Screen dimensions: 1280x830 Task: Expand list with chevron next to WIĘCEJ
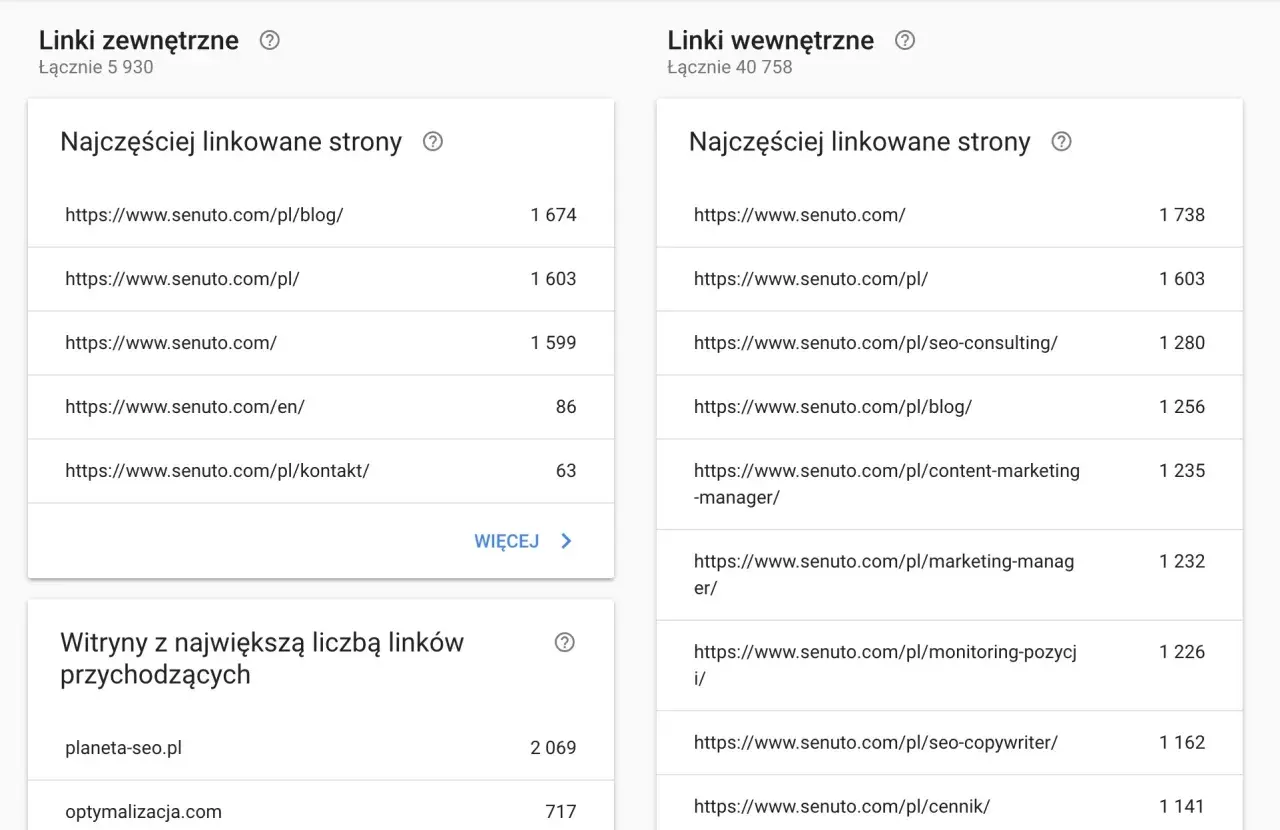pos(566,541)
